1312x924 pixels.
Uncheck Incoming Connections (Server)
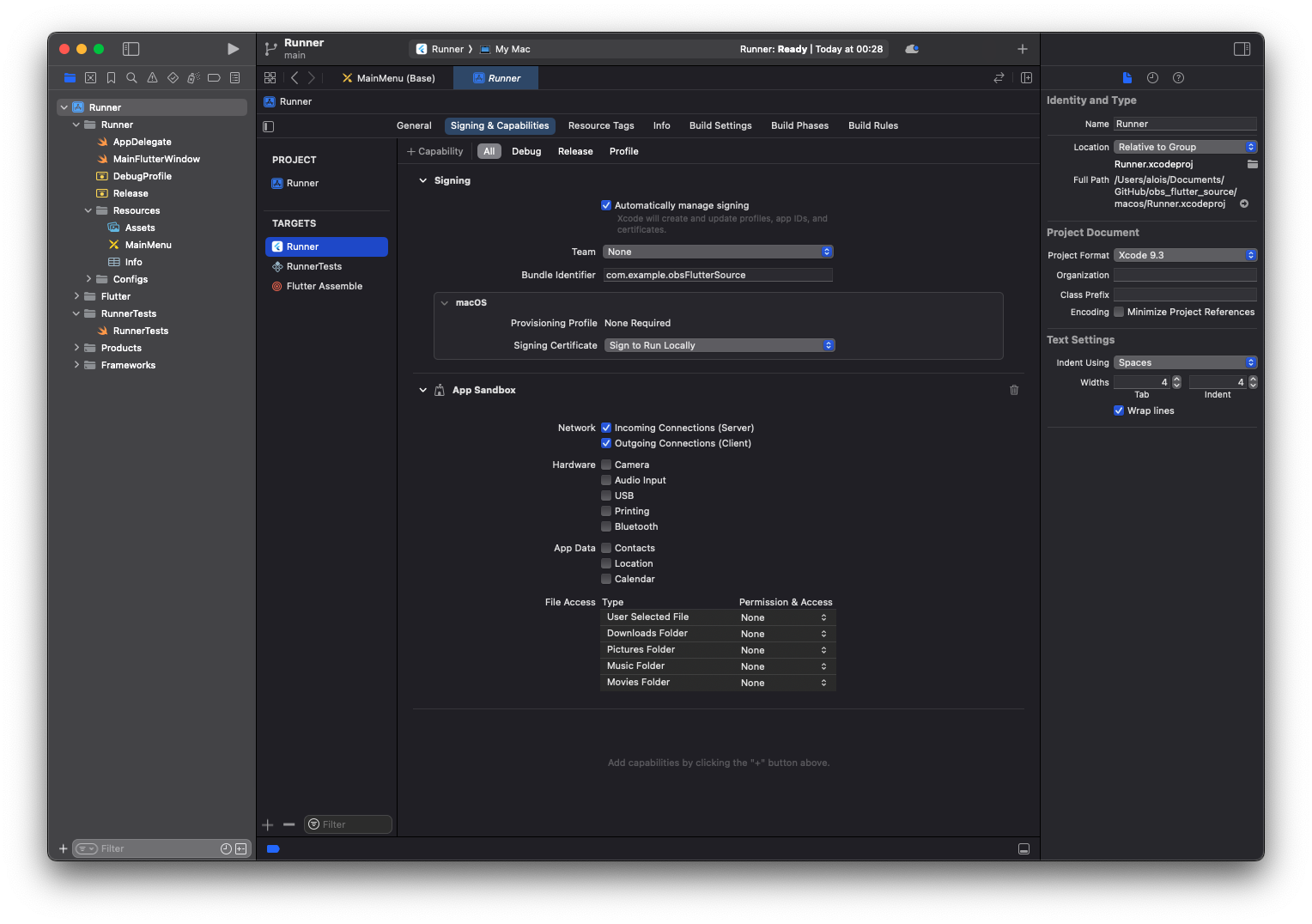606,428
